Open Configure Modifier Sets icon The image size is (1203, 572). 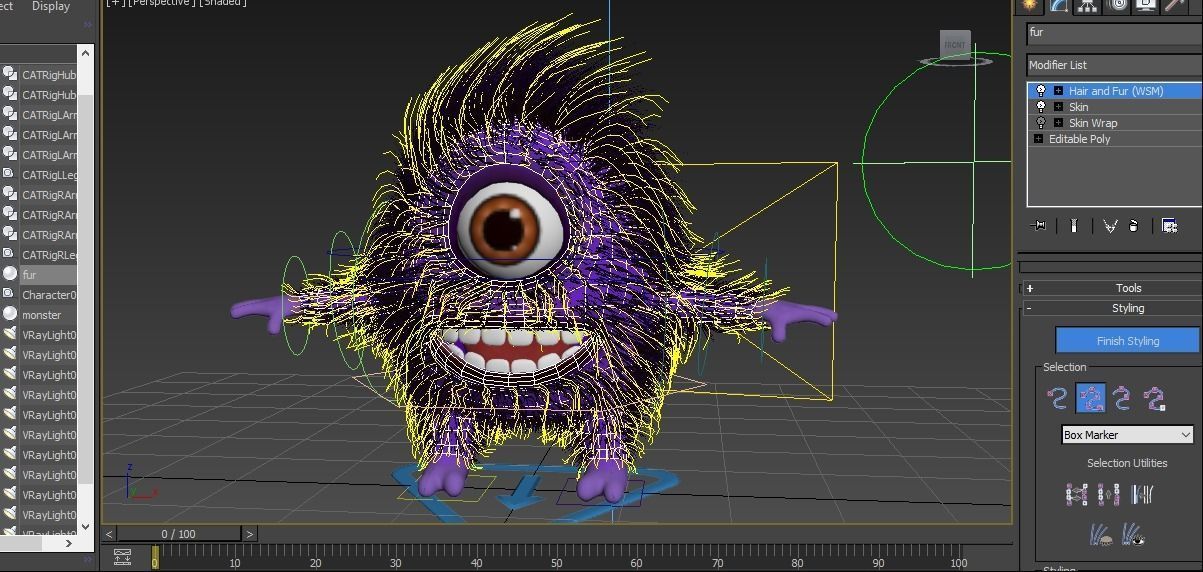[x=1169, y=226]
